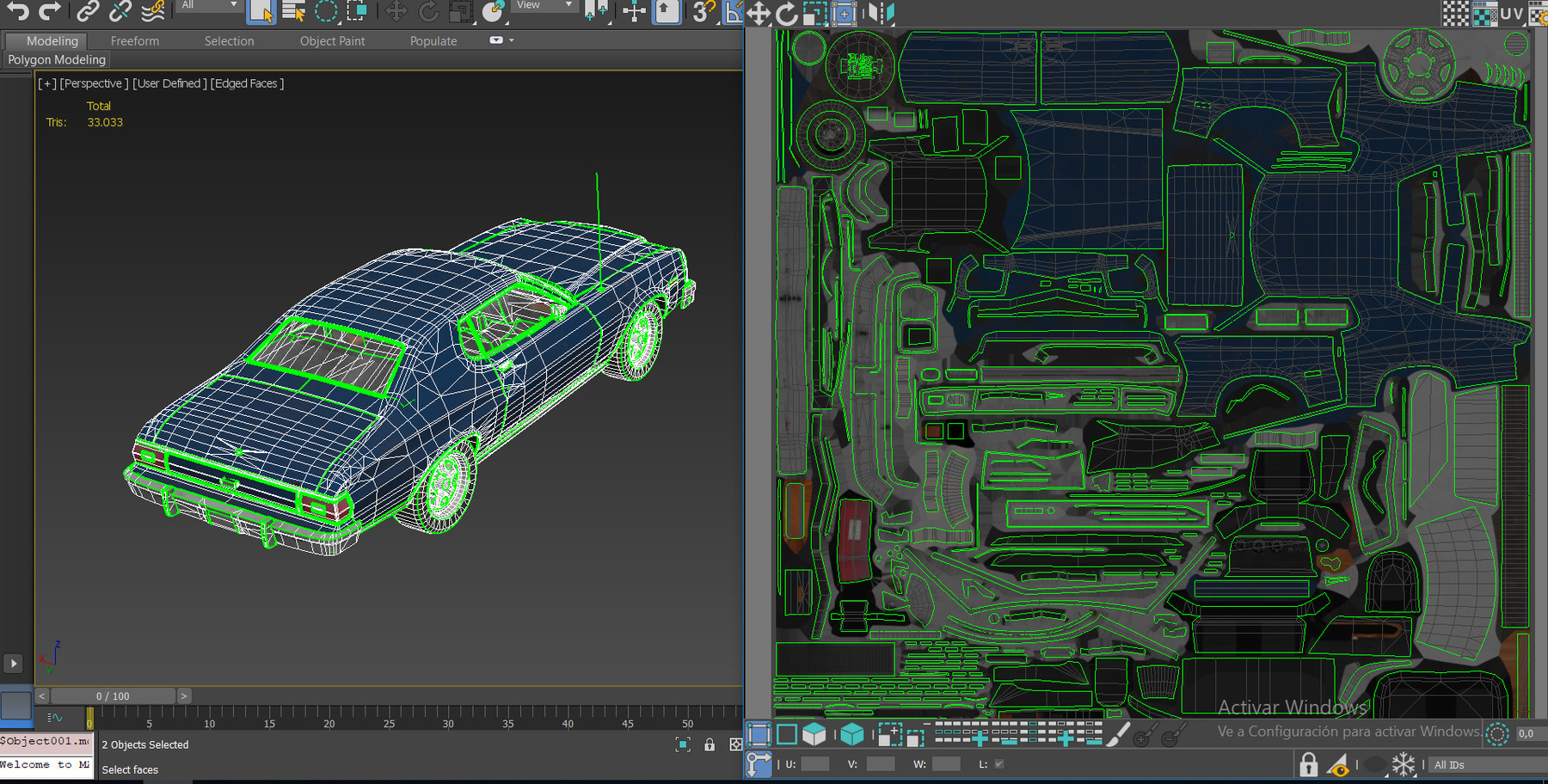Open the Object Paint ribbon tab
The image size is (1548, 784).
point(332,40)
